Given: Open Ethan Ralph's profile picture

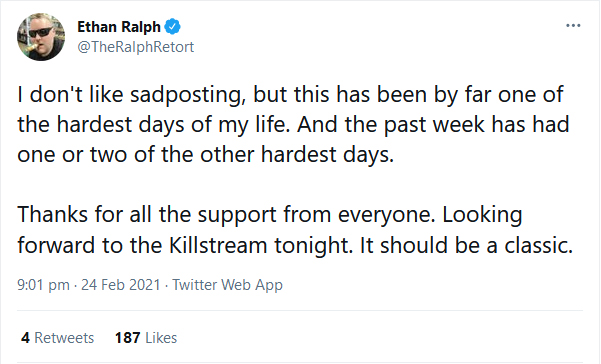Looking at the screenshot, I should click(x=41, y=37).
